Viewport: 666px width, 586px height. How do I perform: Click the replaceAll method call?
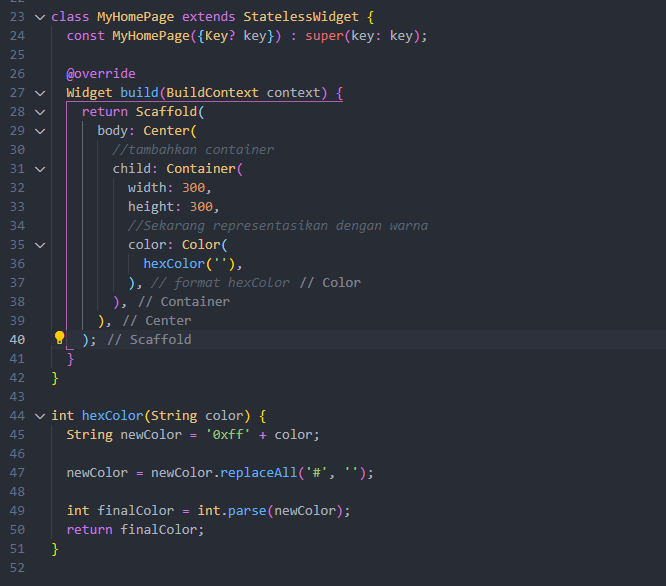coord(259,473)
